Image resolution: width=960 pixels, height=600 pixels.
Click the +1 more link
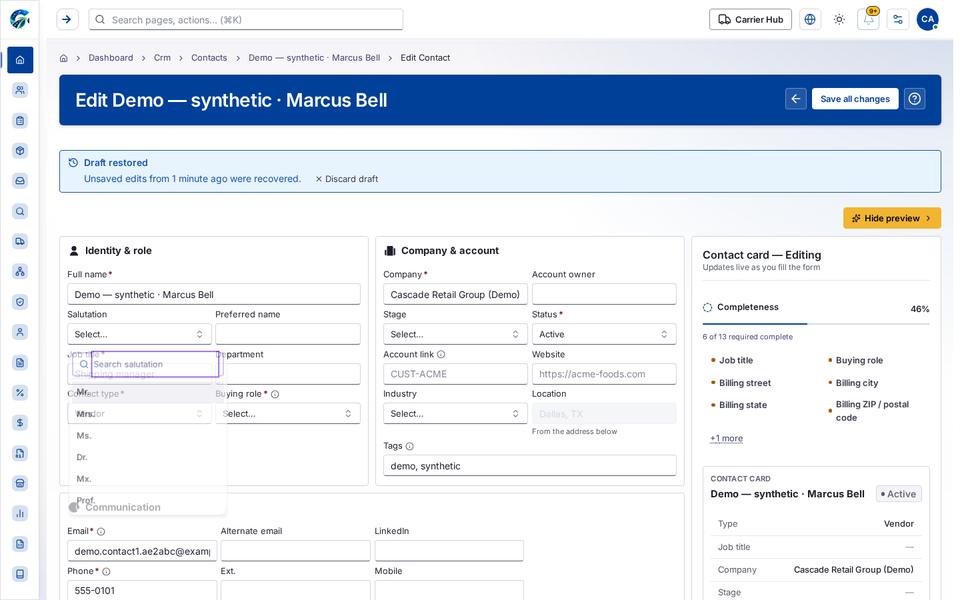726,438
